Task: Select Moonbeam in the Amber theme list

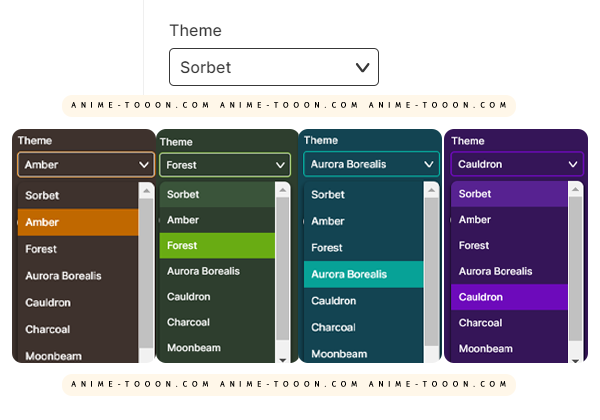Action: (x=78, y=355)
